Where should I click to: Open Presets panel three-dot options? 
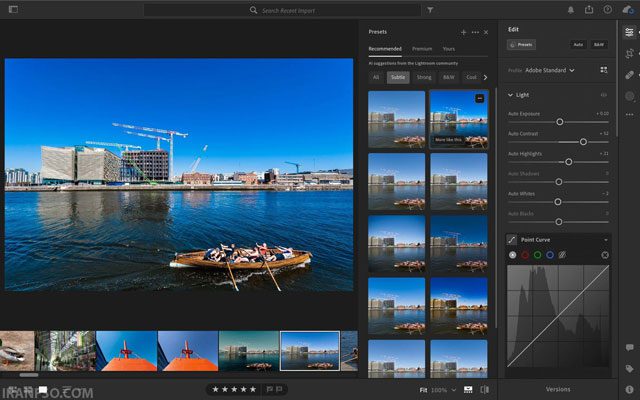(475, 32)
